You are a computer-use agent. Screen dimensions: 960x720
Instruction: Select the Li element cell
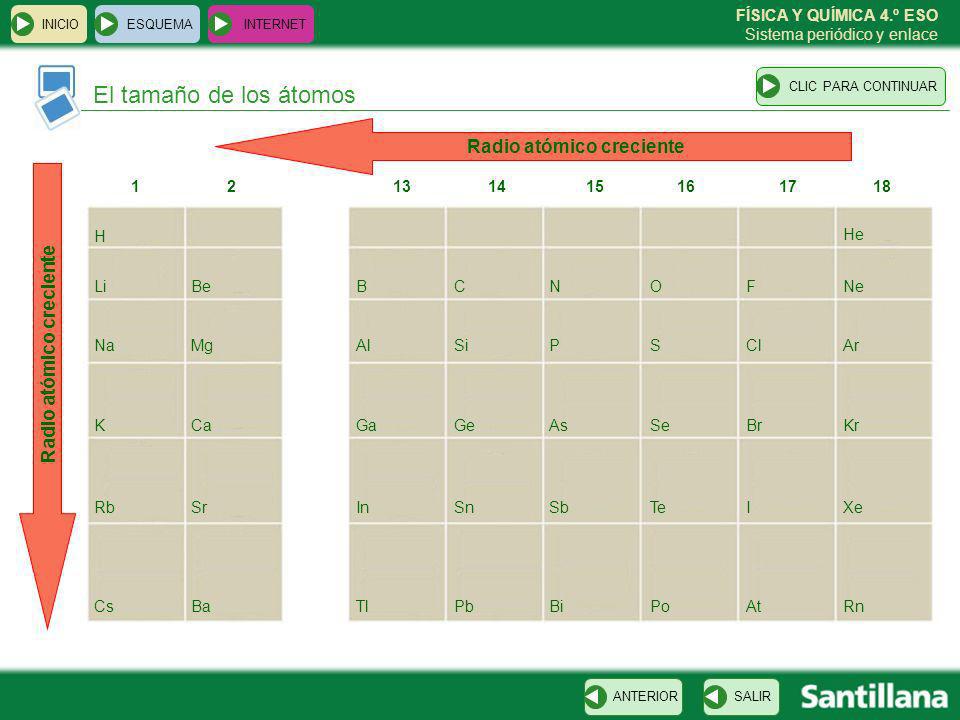click(x=137, y=274)
